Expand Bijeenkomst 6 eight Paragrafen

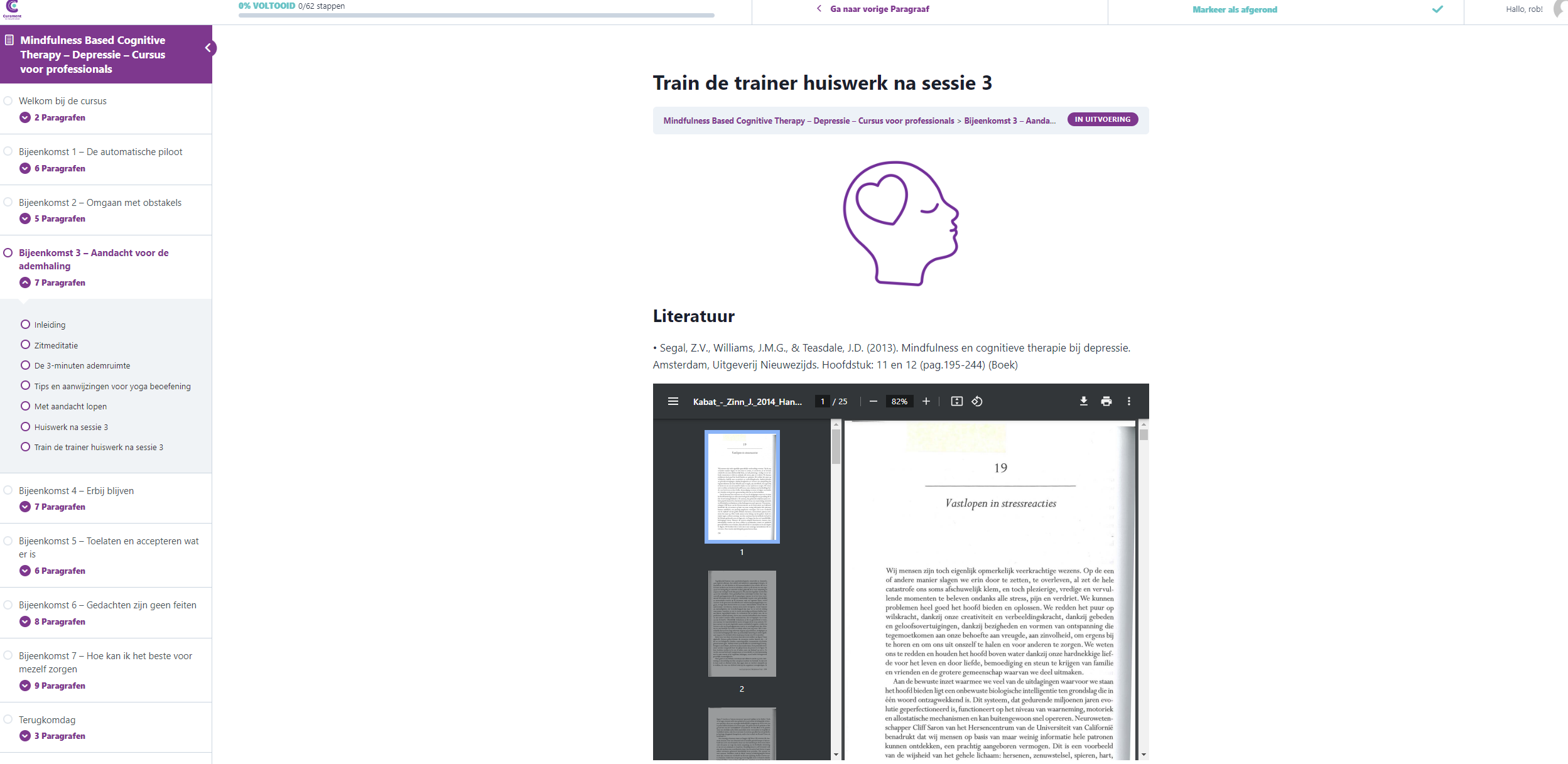pyautogui.click(x=25, y=621)
